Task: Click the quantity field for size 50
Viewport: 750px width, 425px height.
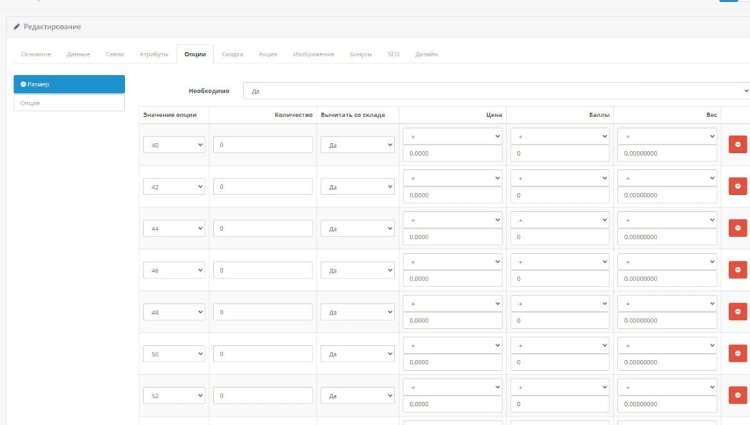Action: tap(263, 355)
